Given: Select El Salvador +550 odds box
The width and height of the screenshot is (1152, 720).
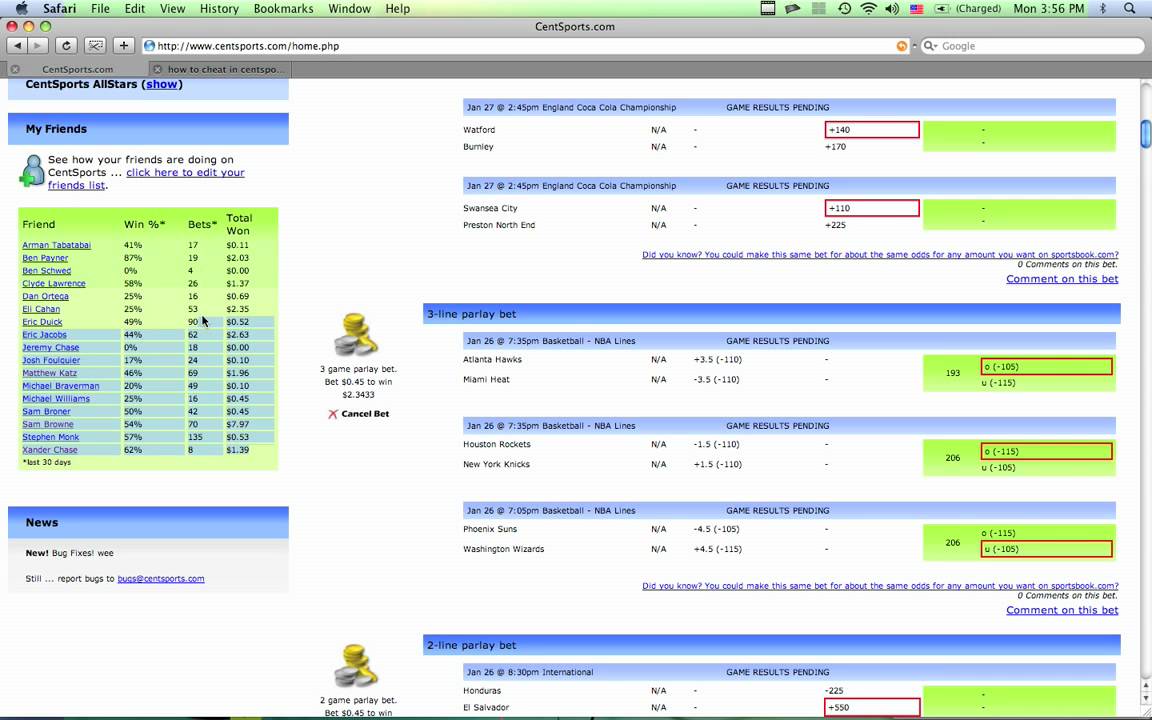Looking at the screenshot, I should coord(872,707).
